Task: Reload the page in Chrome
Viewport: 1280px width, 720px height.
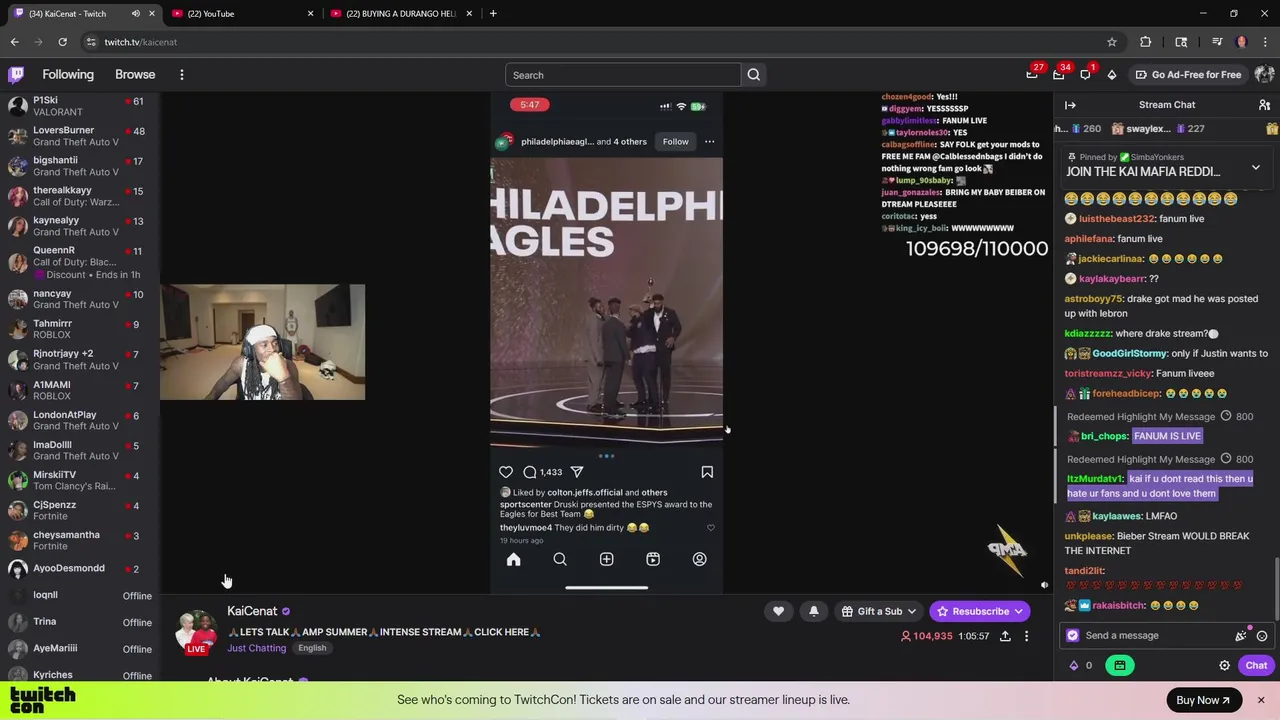Action: (x=62, y=42)
